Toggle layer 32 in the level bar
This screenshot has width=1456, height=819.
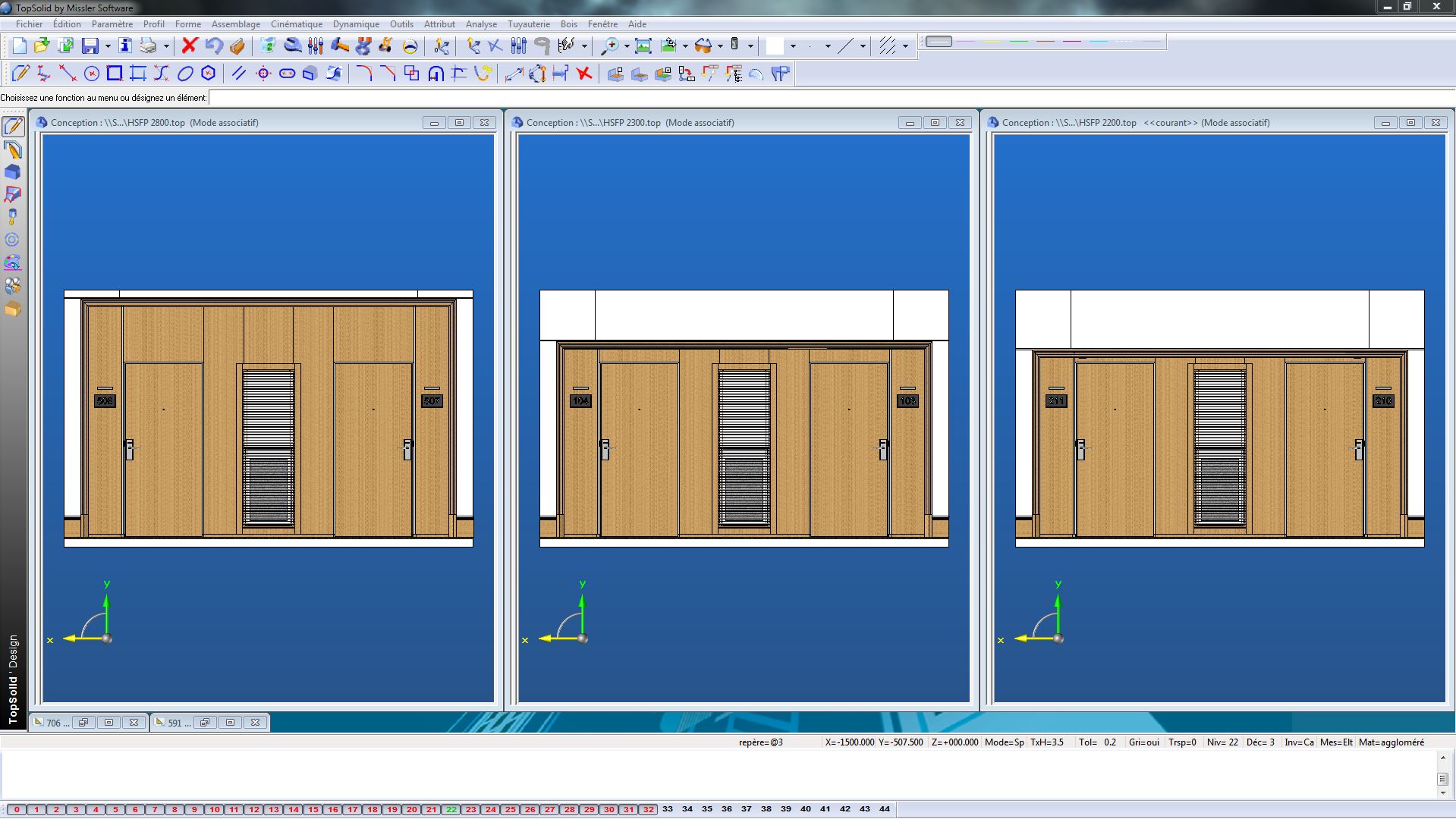(649, 809)
